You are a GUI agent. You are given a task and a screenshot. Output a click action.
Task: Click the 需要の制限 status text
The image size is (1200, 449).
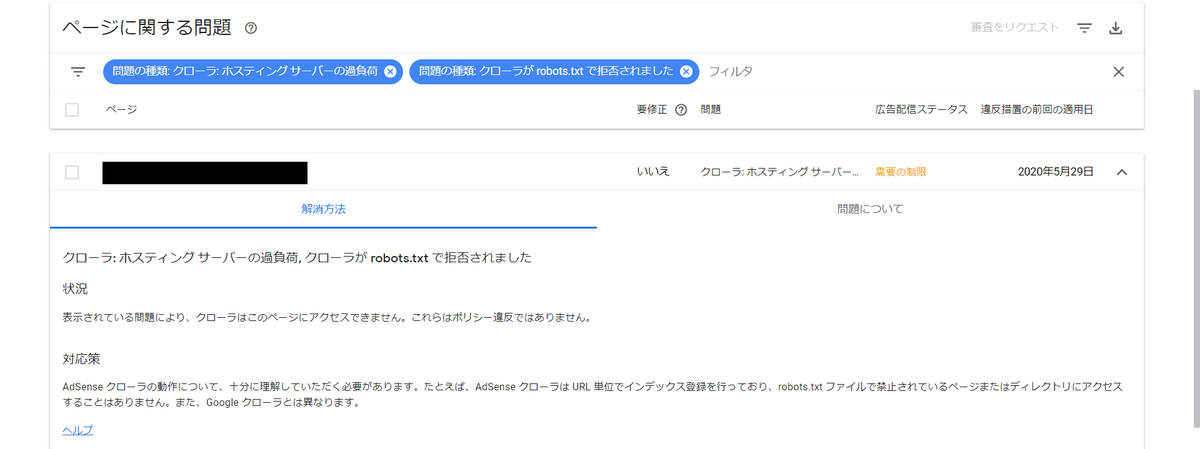(901, 172)
